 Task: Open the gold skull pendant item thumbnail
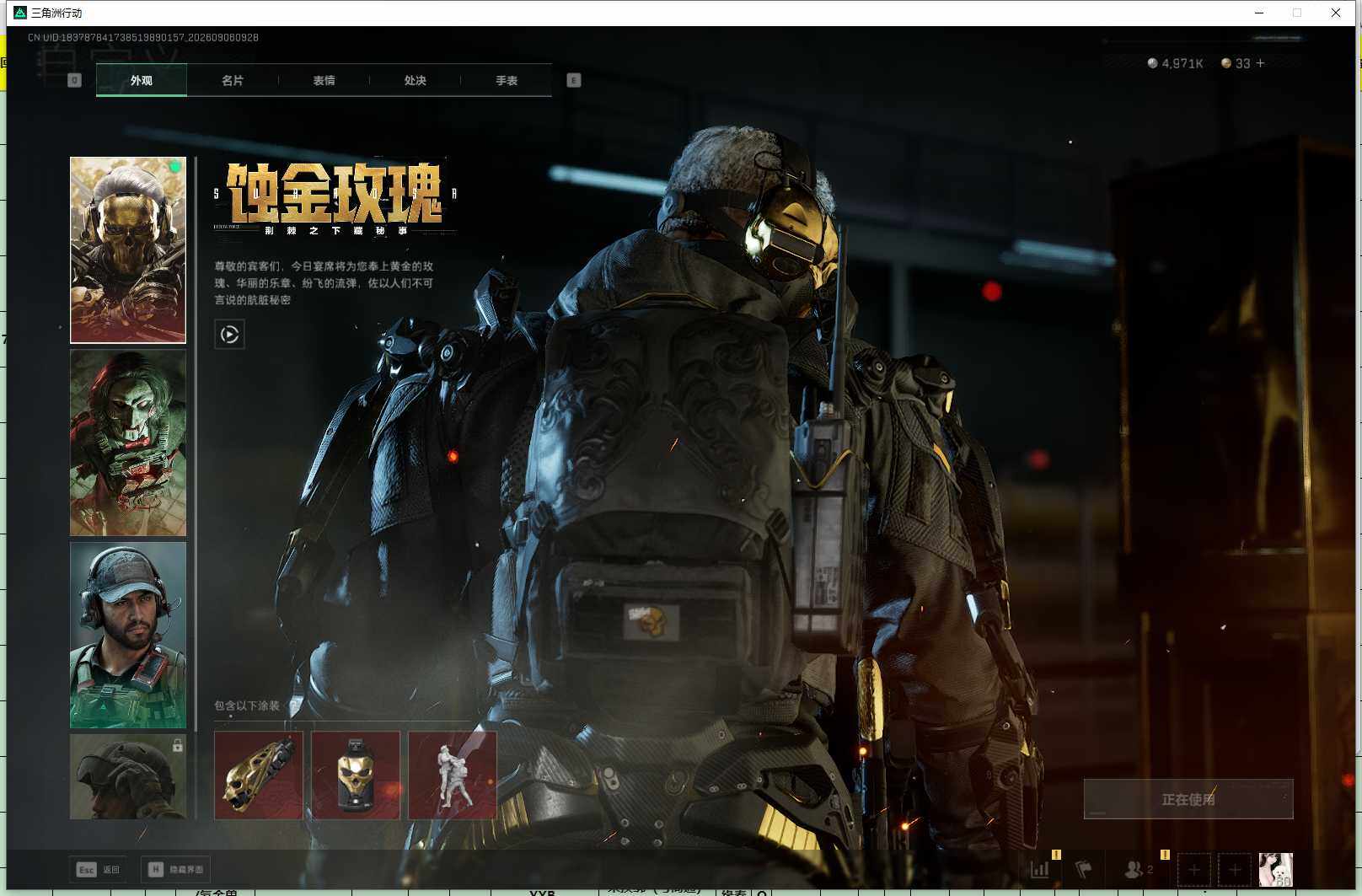356,775
